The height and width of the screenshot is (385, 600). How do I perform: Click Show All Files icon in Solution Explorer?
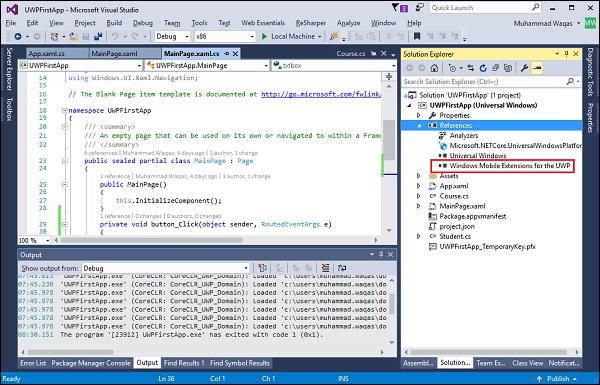(x=508, y=68)
